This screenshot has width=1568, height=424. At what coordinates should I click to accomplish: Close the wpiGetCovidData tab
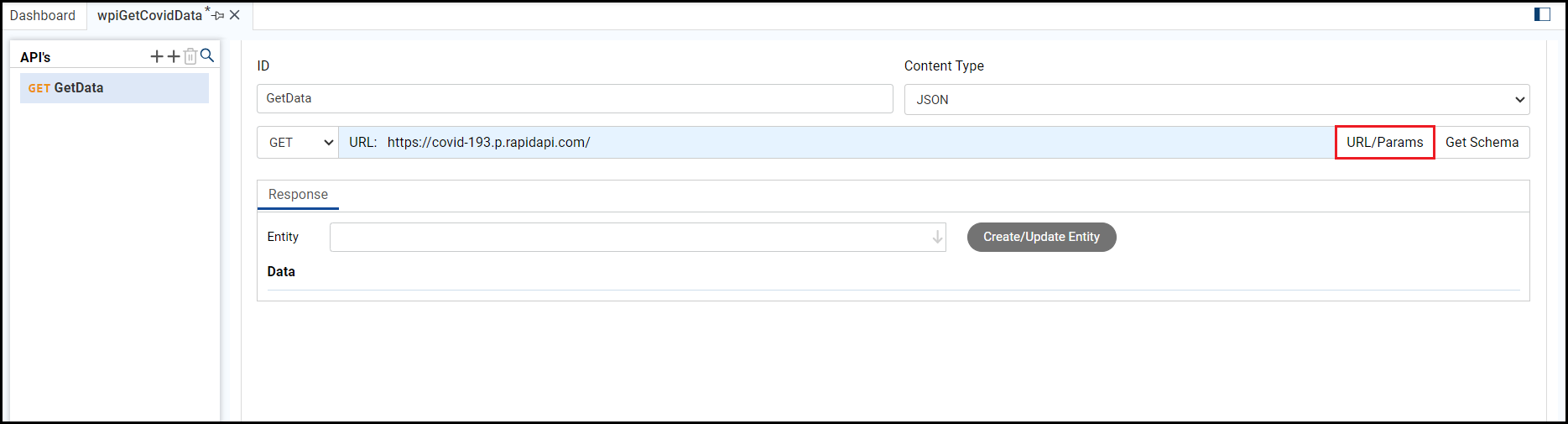point(235,15)
